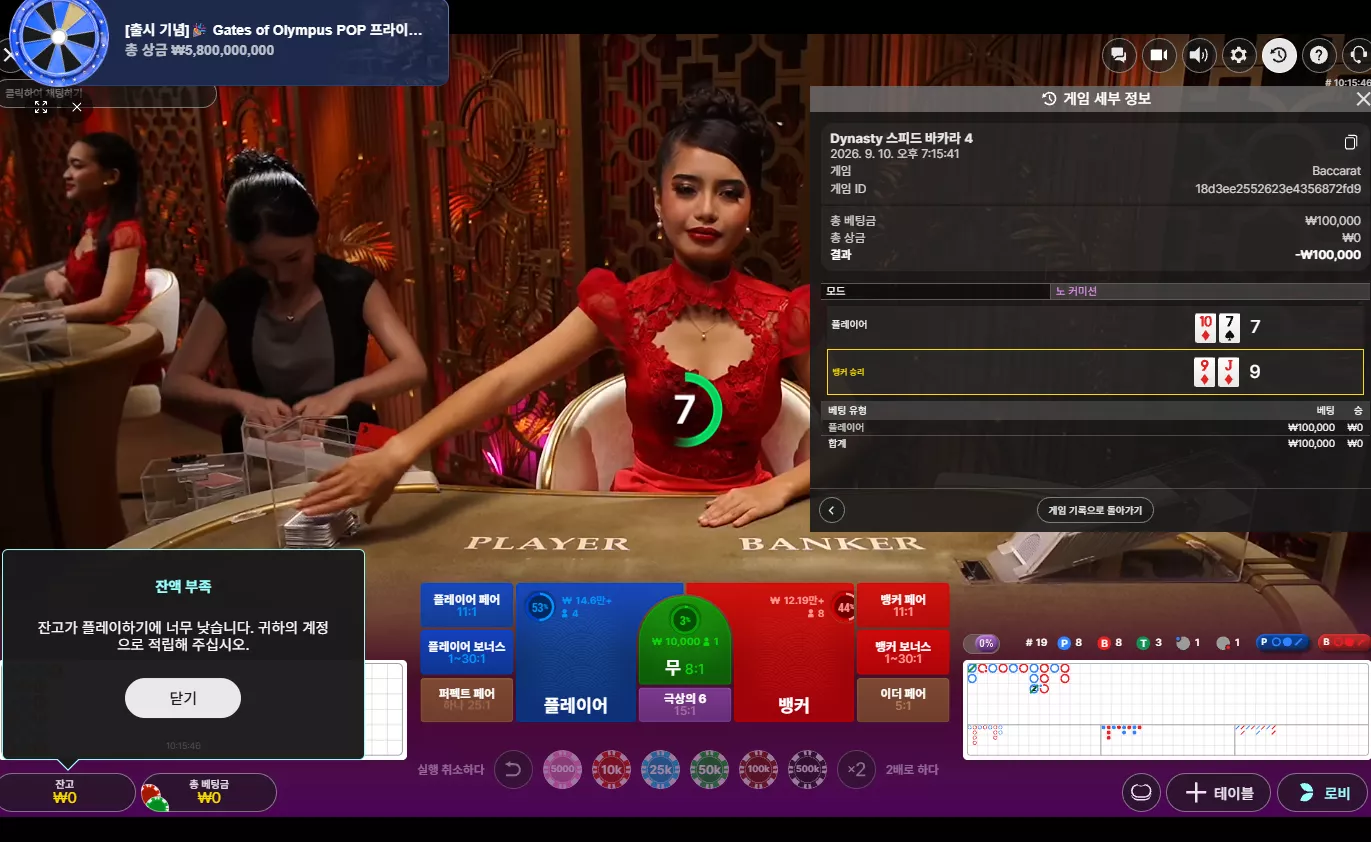
Task: Select the 500k betting chip
Action: point(807,769)
